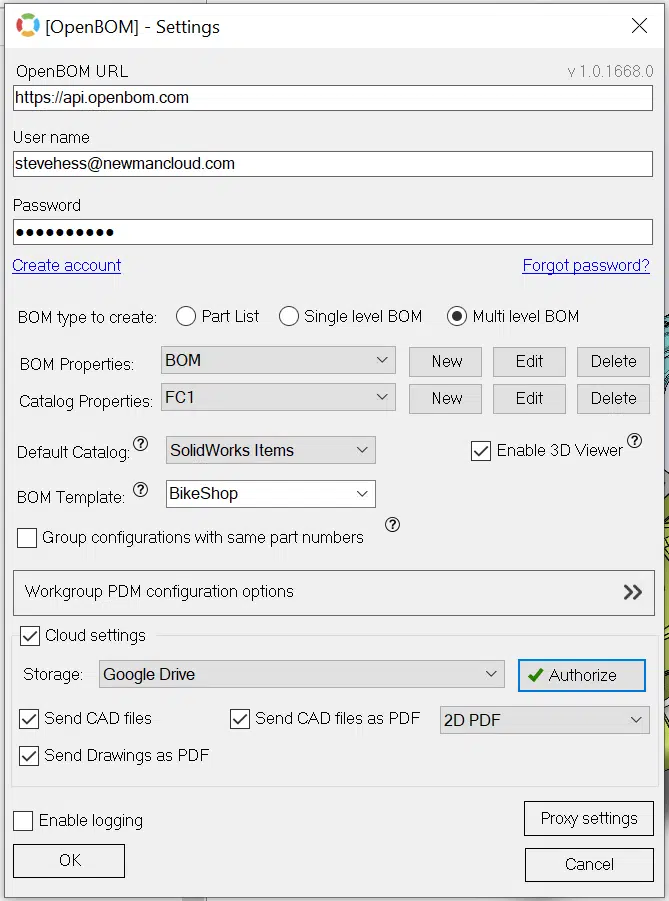This screenshot has height=901, width=669.
Task: Click the Cancel button
Action: tap(589, 865)
